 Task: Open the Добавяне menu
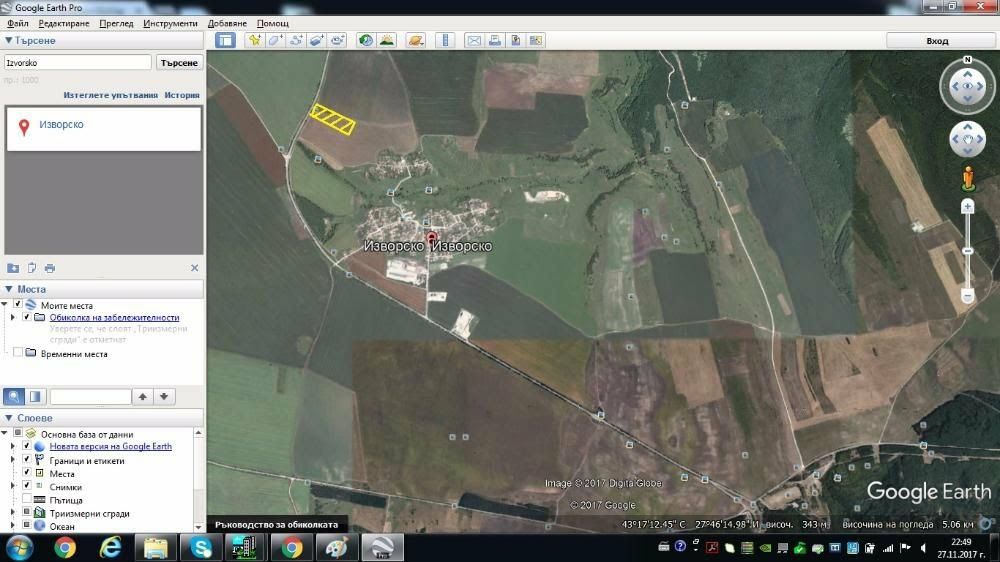(227, 23)
